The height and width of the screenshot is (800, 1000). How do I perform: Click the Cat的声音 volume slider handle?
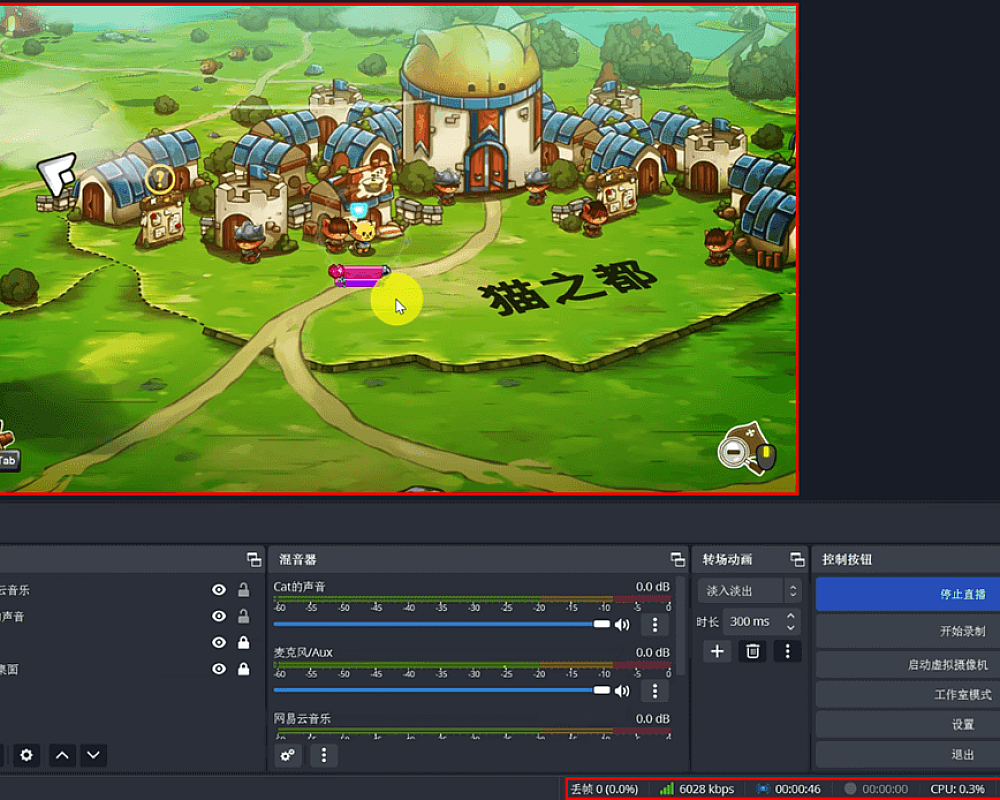pos(601,624)
